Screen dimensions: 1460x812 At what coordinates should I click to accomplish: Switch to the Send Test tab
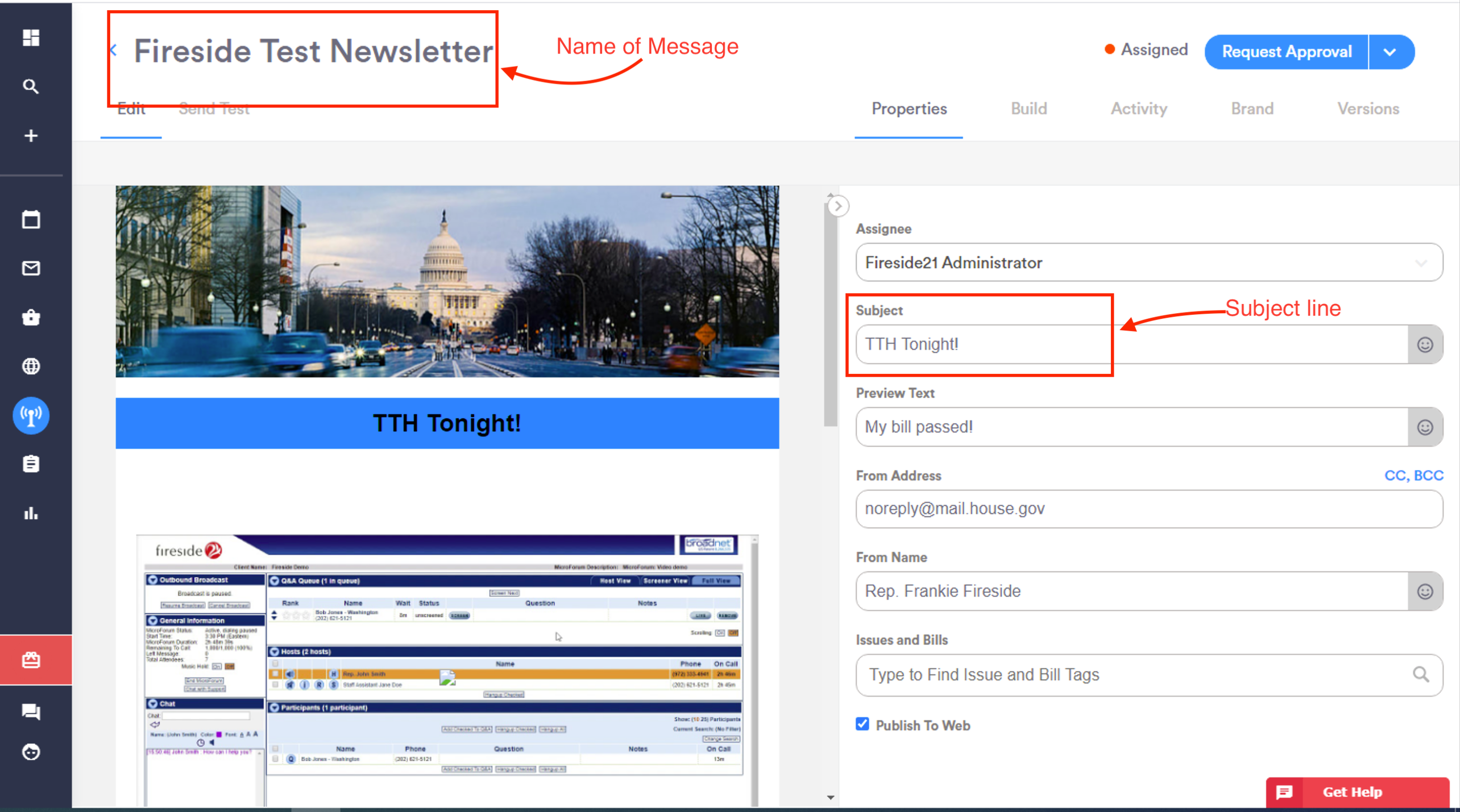tap(214, 109)
